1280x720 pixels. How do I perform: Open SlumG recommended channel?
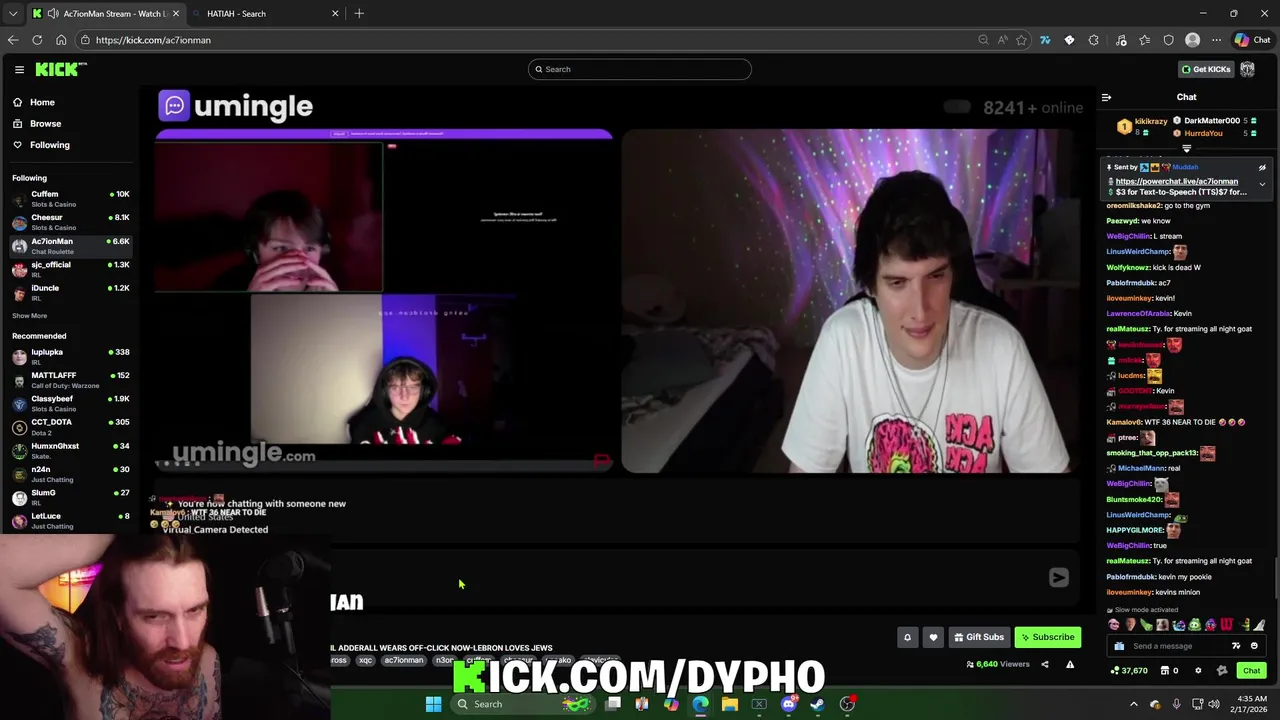pos(70,497)
